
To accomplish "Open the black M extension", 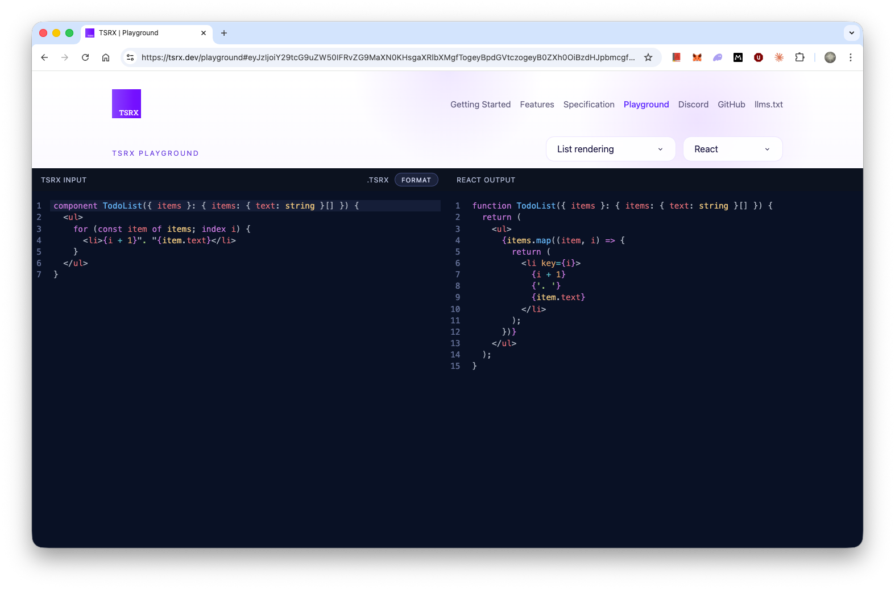I will (738, 57).
